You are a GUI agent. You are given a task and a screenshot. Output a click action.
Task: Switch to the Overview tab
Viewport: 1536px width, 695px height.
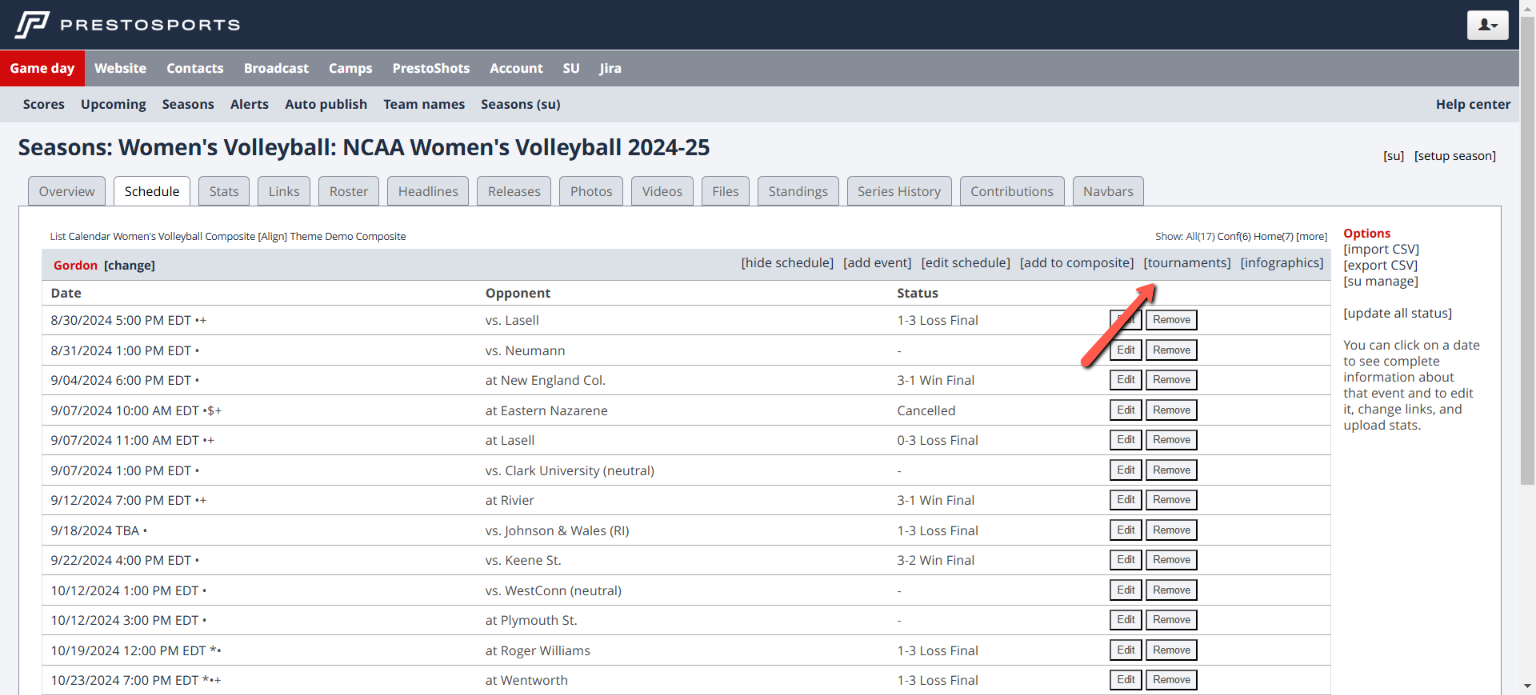(x=67, y=191)
